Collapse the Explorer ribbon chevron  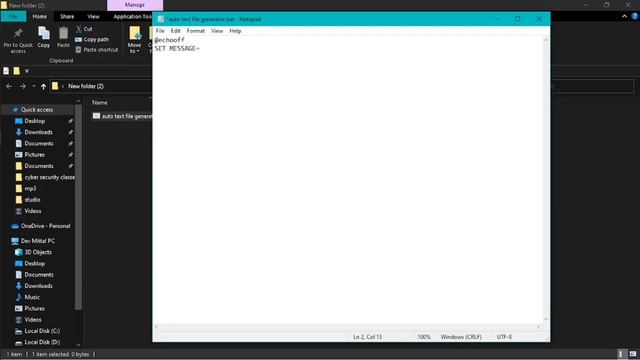point(624,16)
